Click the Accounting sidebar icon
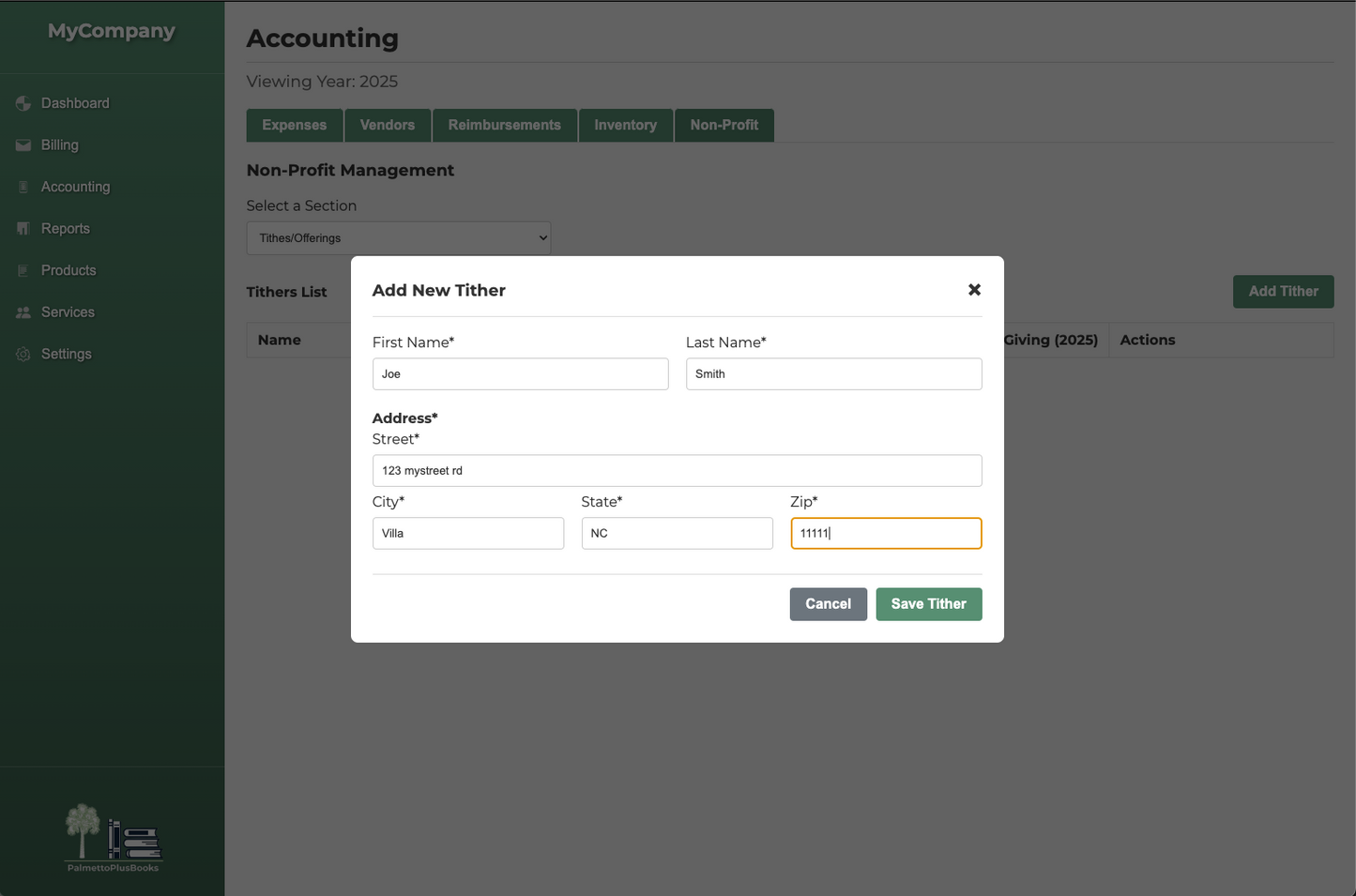 click(23, 187)
